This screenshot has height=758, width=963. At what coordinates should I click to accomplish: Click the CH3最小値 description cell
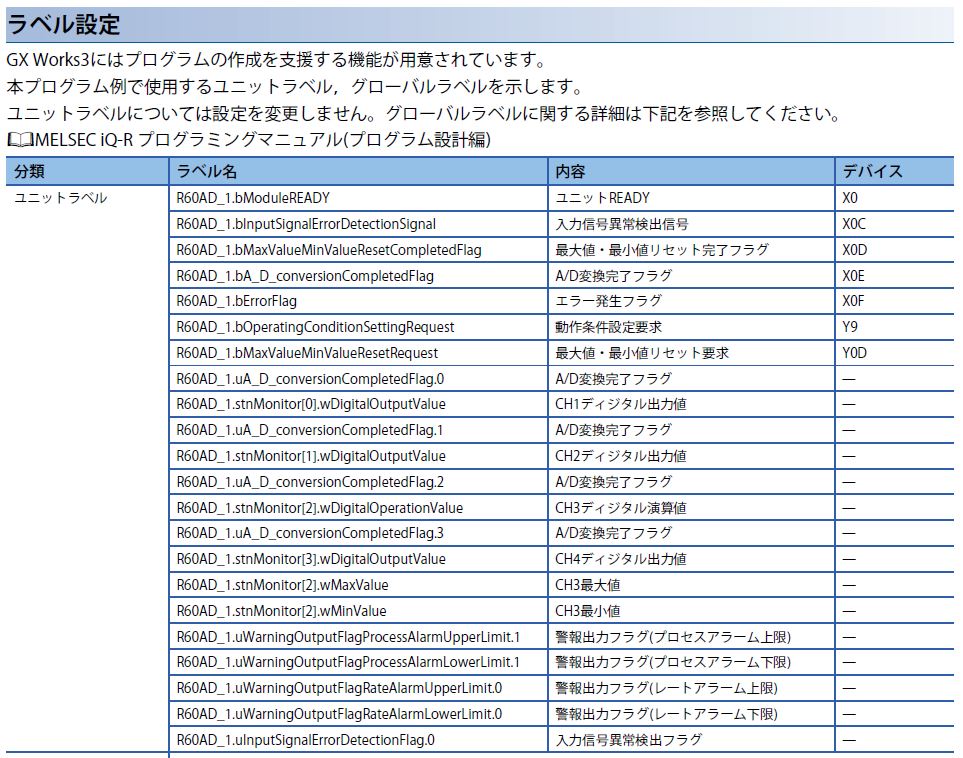tap(587, 611)
